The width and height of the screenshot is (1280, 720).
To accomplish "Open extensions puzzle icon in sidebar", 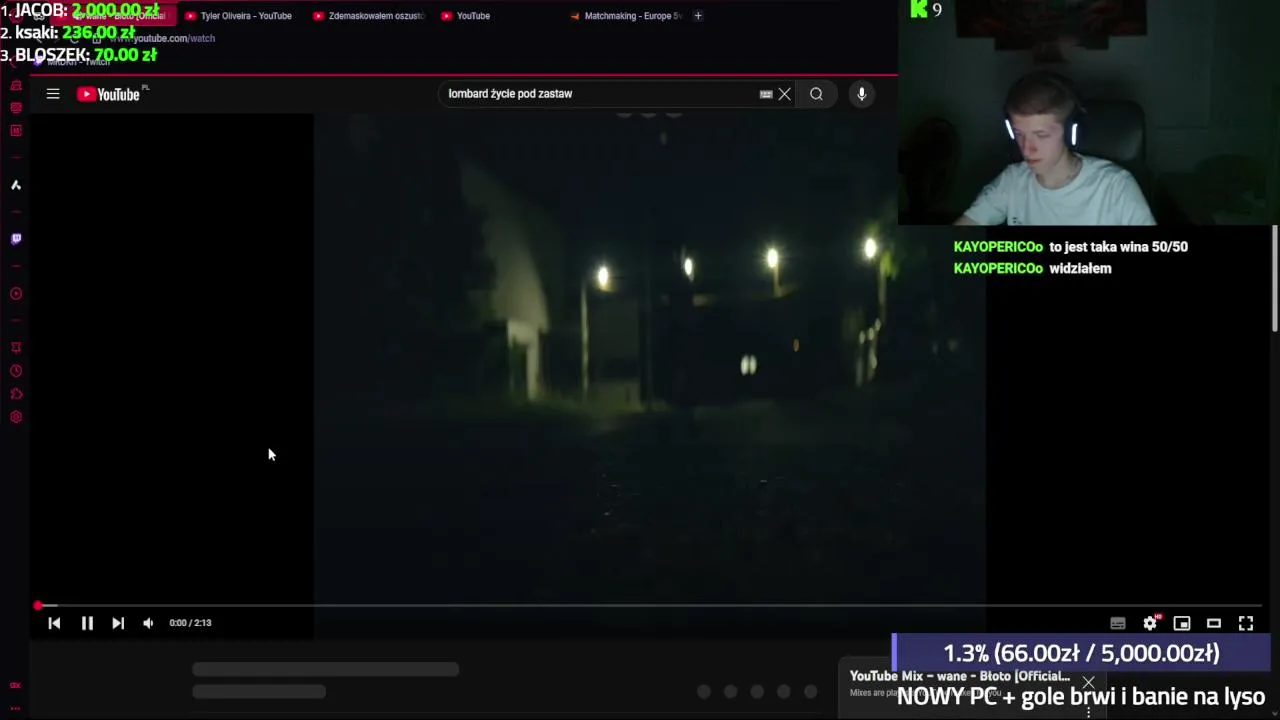I will (x=16, y=394).
